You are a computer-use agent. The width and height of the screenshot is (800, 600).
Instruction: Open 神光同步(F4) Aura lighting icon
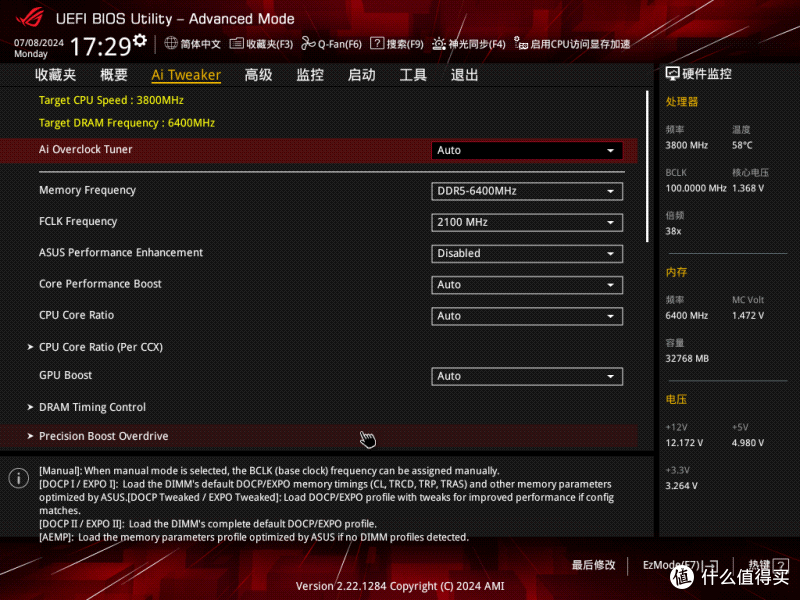click(x=439, y=44)
